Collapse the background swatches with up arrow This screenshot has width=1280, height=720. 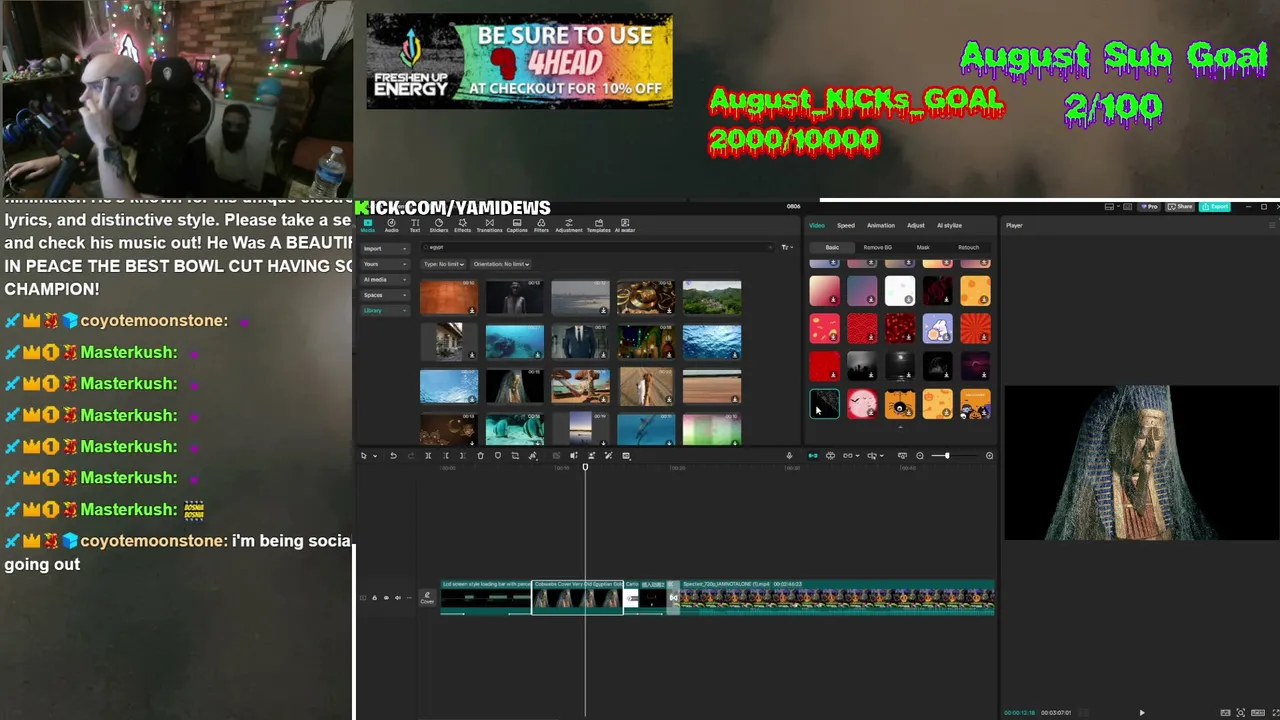coord(900,427)
